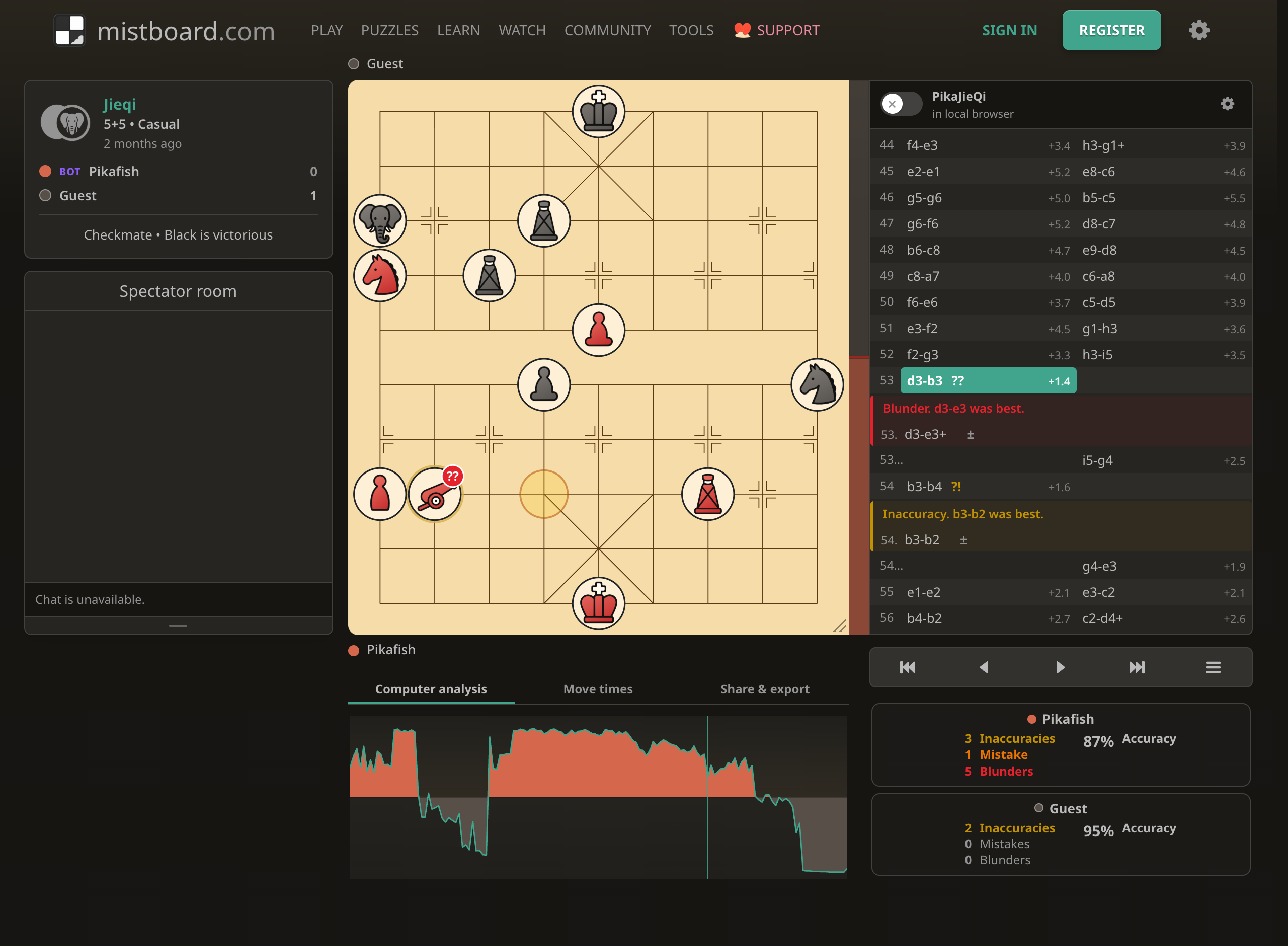Toggle the PikaJieQi local engine switch
The height and width of the screenshot is (946, 1288).
(x=901, y=104)
